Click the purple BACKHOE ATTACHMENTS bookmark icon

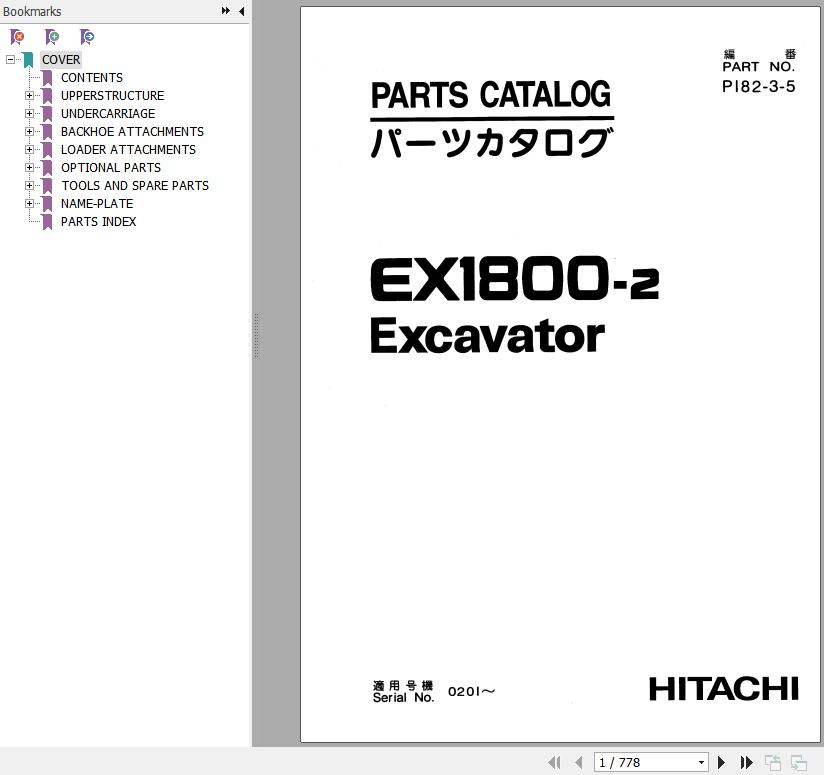click(x=47, y=131)
